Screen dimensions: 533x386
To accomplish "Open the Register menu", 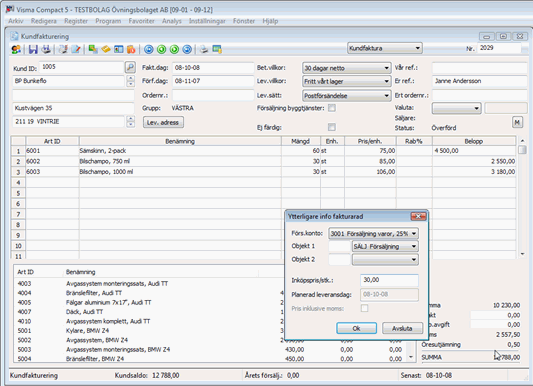I will [76, 21].
